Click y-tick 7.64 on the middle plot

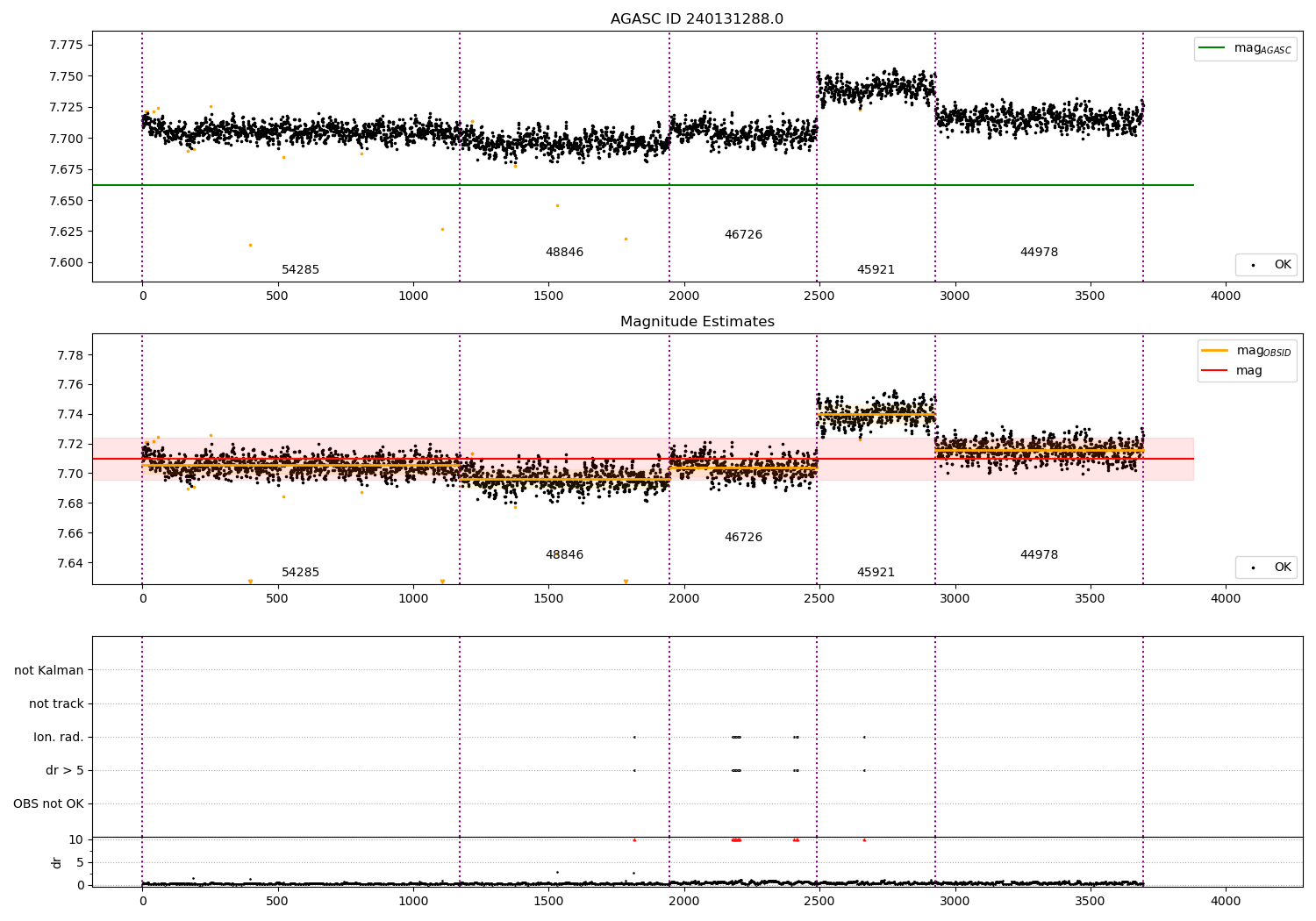[x=70, y=563]
